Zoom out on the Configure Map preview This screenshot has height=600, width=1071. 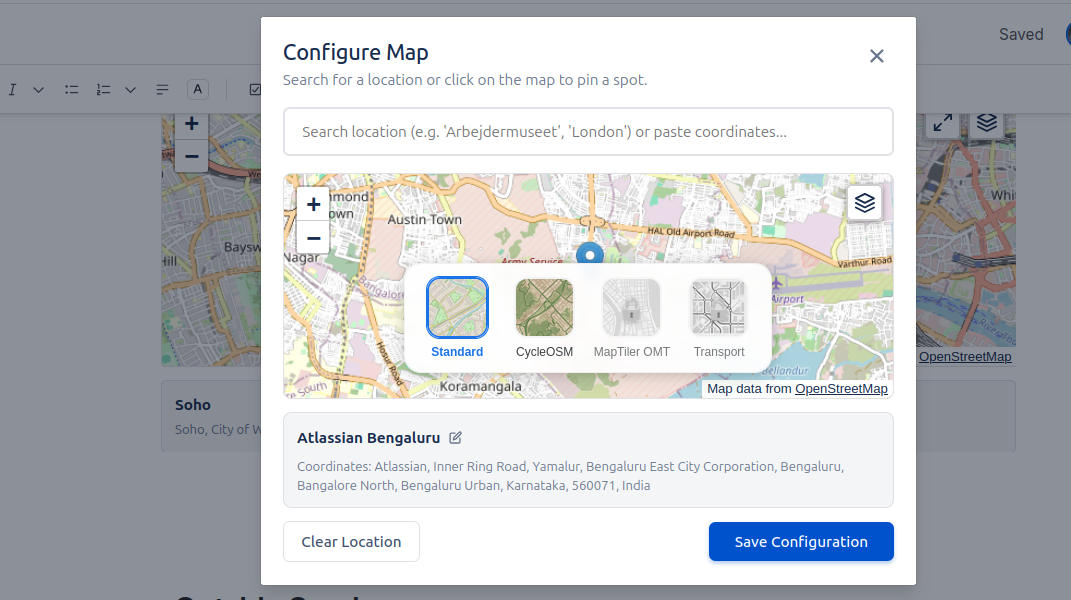point(313,237)
